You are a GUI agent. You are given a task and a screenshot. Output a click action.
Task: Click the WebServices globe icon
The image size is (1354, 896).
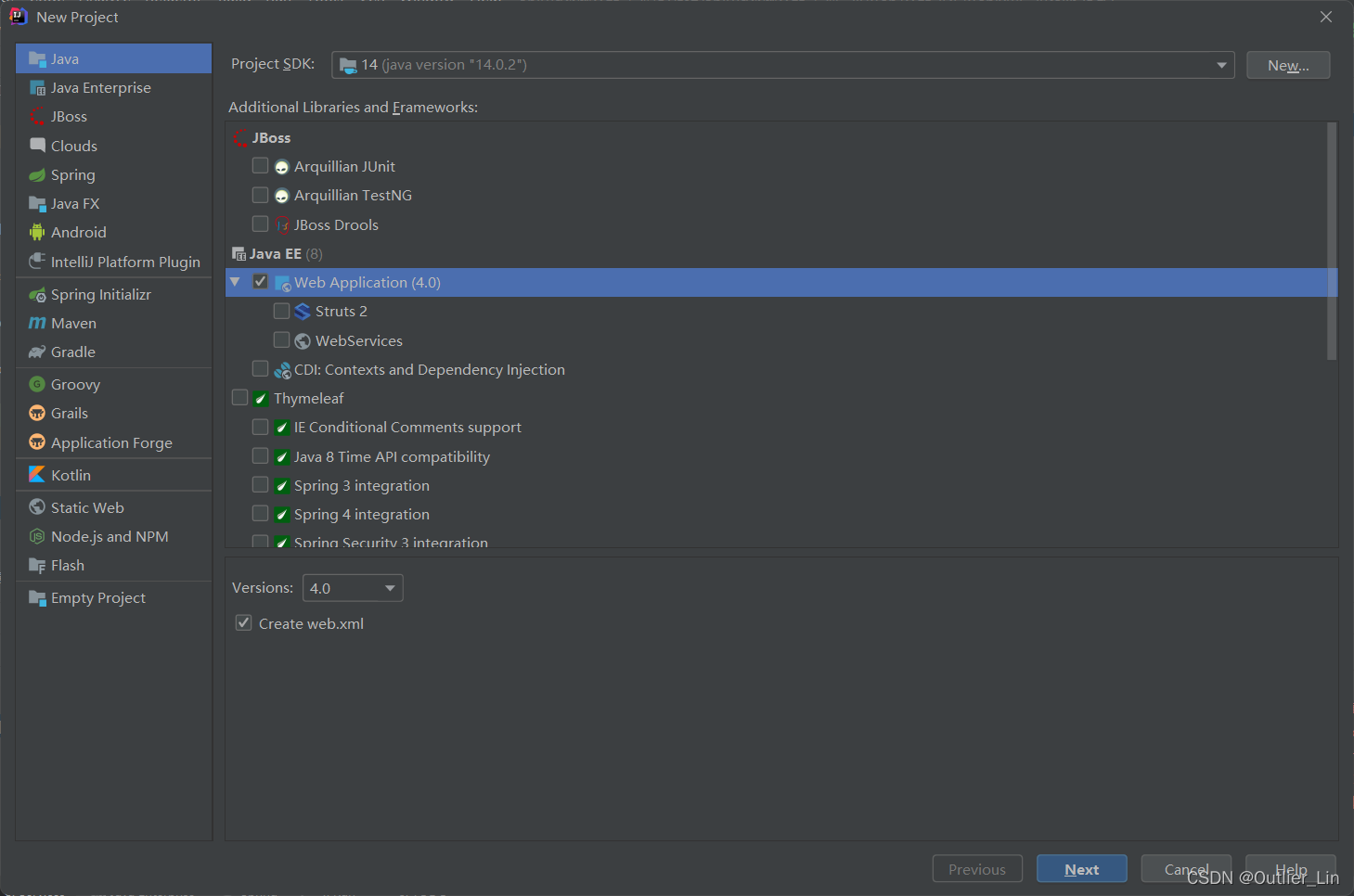click(303, 341)
